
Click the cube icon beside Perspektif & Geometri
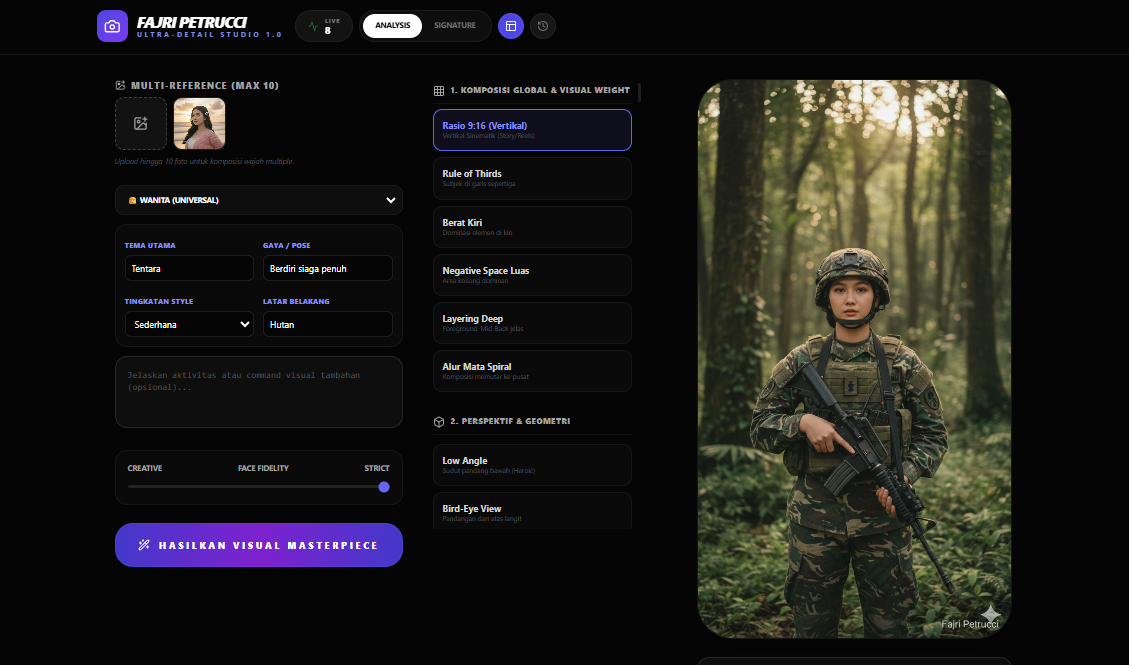coord(439,422)
